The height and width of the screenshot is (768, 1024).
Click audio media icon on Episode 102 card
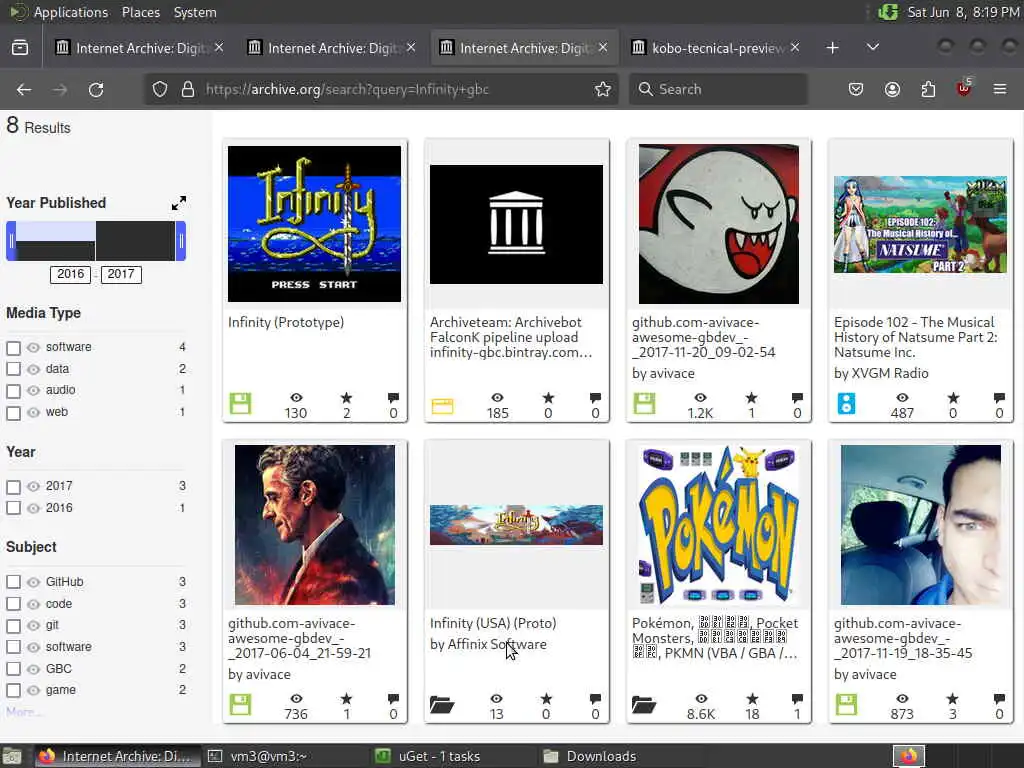[846, 404]
